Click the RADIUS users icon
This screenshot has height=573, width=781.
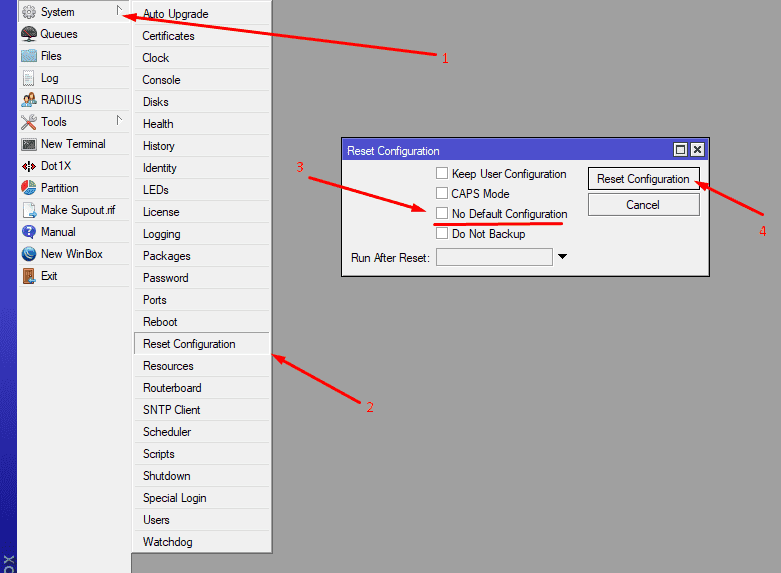click(x=29, y=100)
